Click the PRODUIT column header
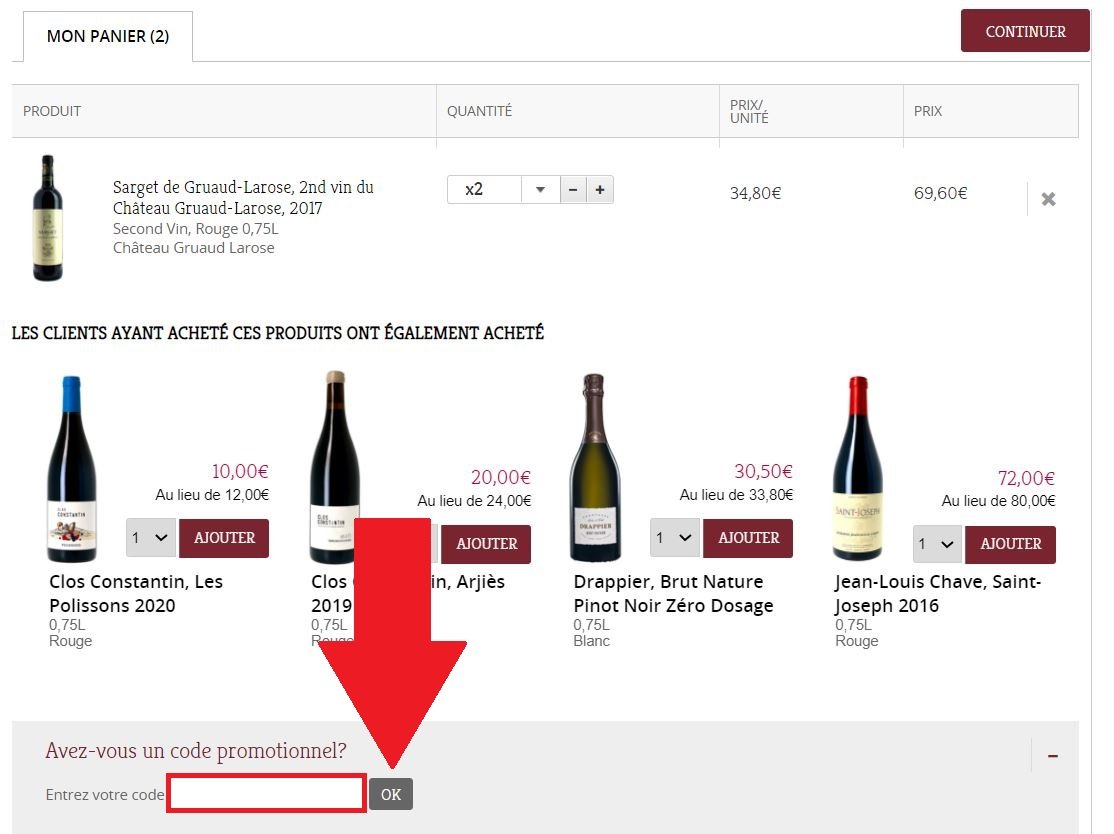This screenshot has height=834, width=1114. point(52,111)
